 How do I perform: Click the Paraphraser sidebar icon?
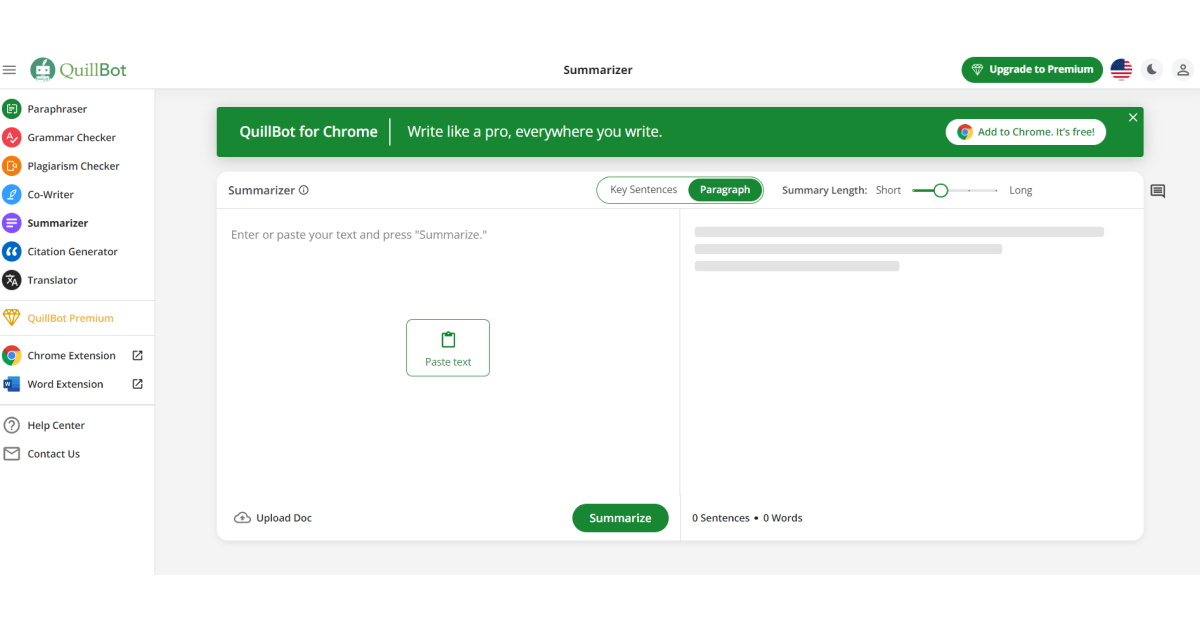[x=12, y=109]
